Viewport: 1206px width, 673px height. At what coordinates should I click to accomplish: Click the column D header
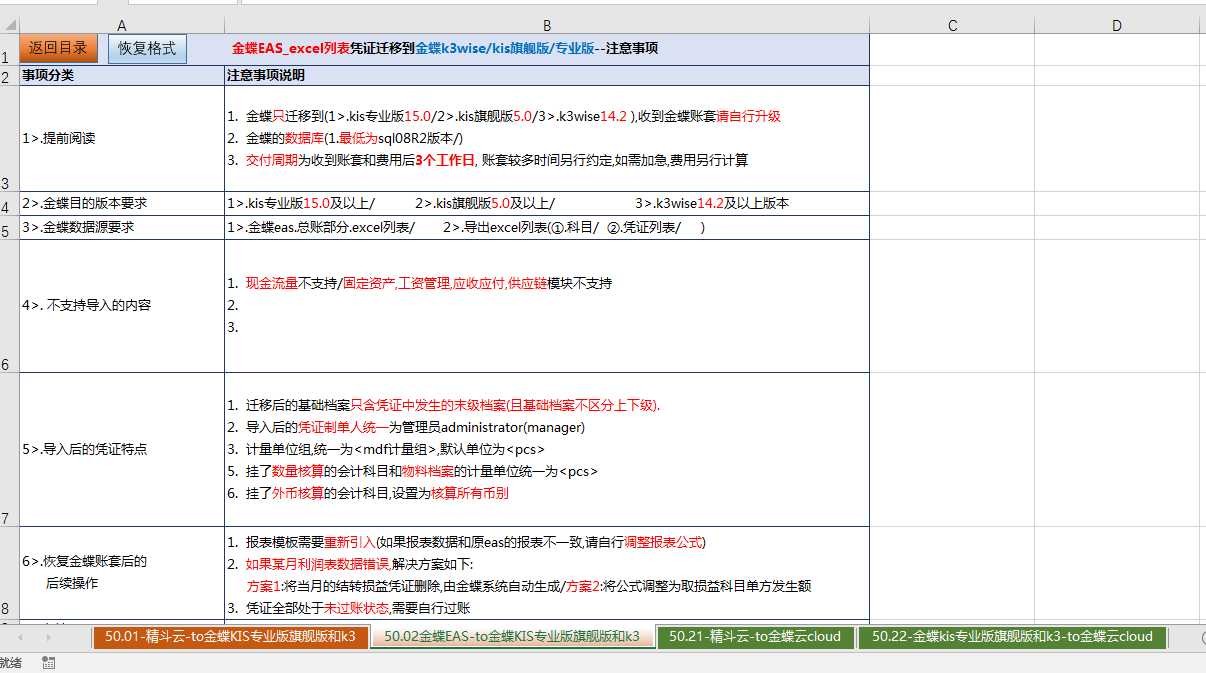tap(1117, 25)
